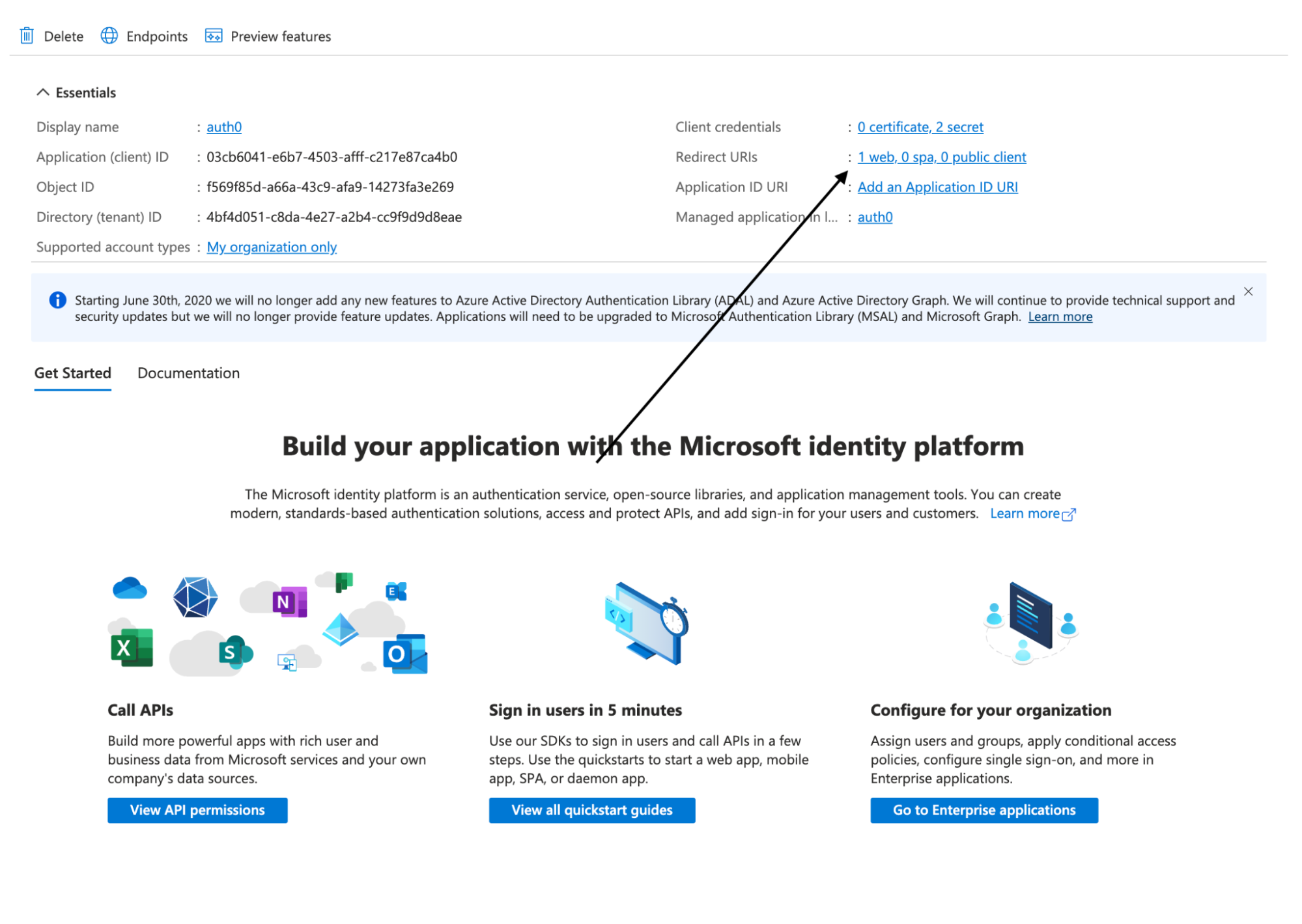Viewport: 1302px width, 924px height.
Task: Click the small remote desktop monitor icon
Action: pyautogui.click(x=287, y=662)
